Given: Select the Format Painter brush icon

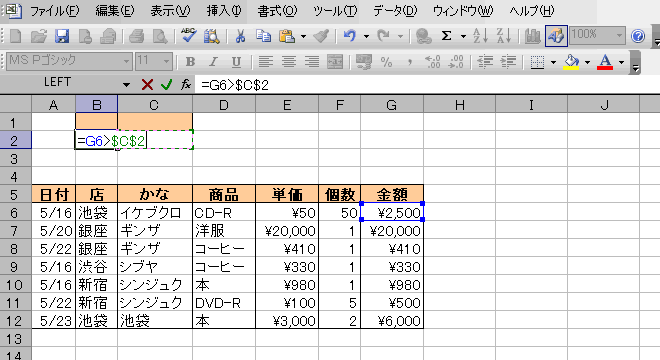Looking at the screenshot, I should pos(322,36).
